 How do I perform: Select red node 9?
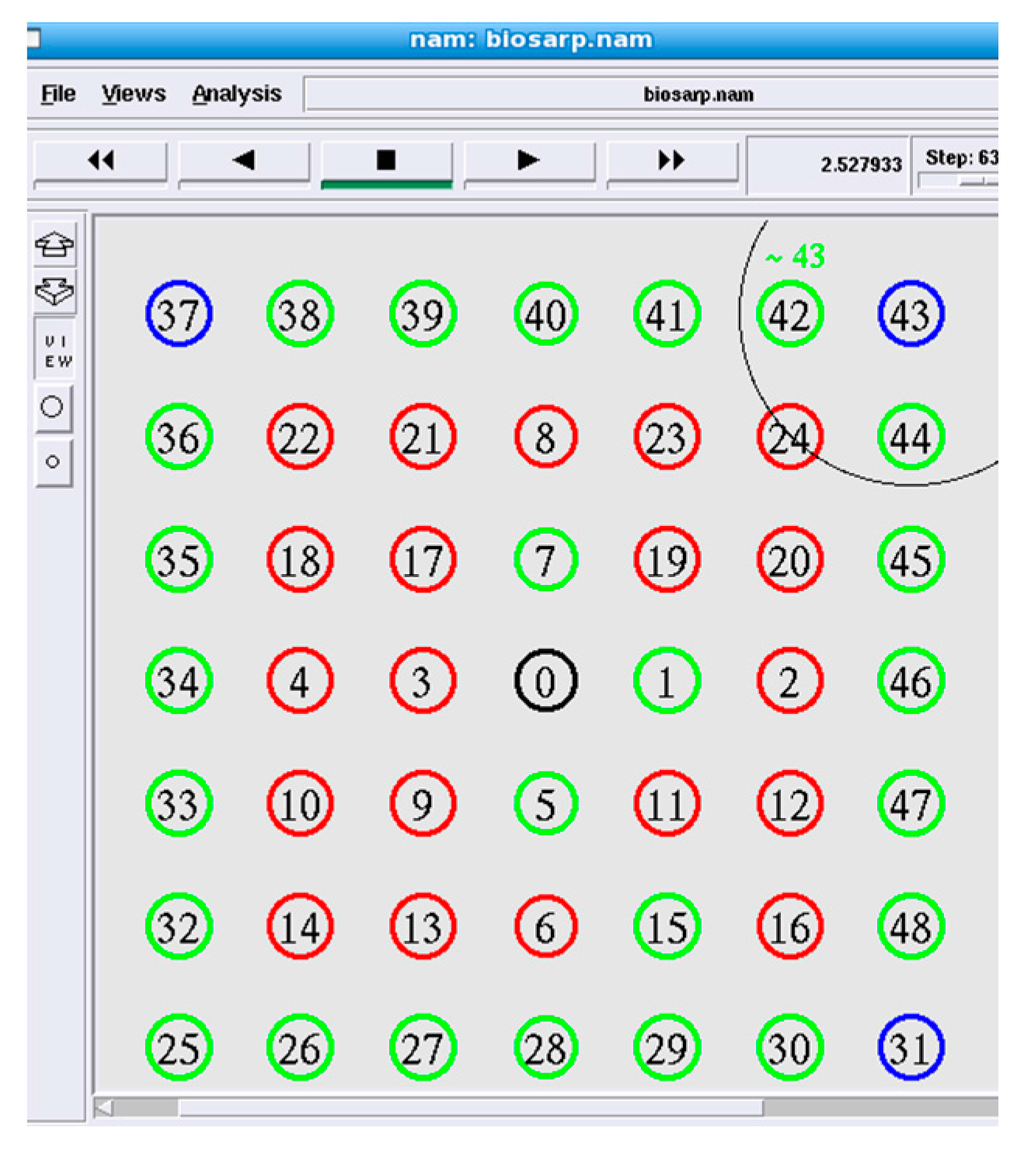click(x=422, y=804)
